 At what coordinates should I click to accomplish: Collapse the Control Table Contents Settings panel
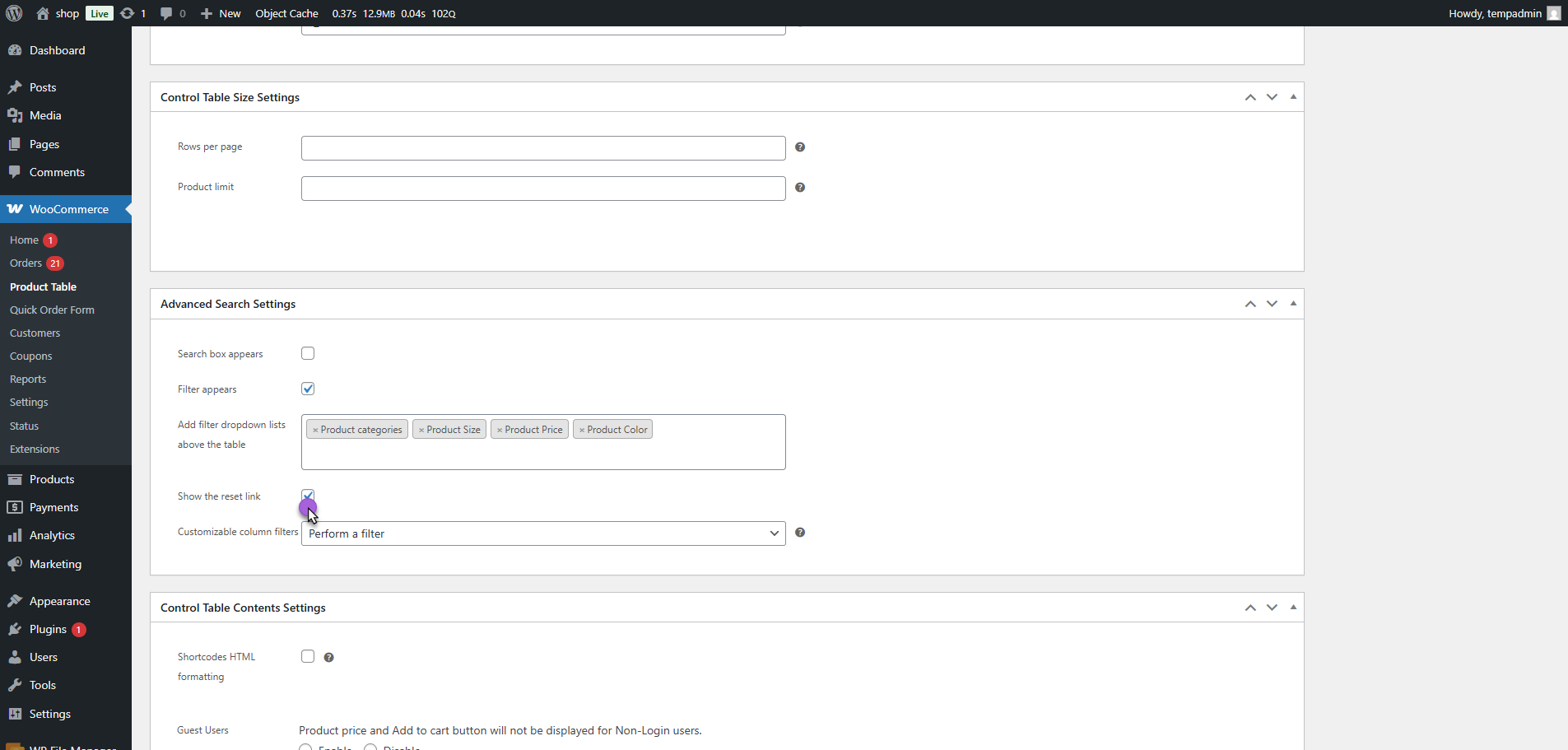(1293, 608)
